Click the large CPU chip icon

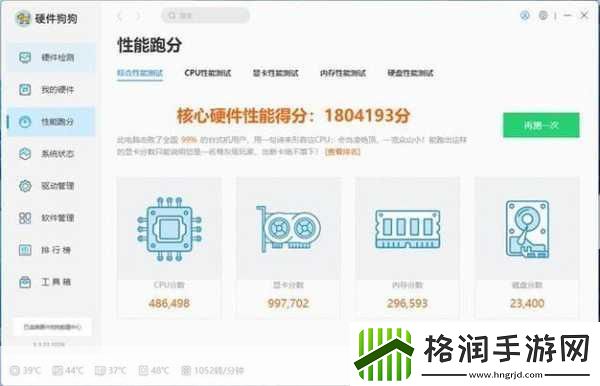coord(169,229)
